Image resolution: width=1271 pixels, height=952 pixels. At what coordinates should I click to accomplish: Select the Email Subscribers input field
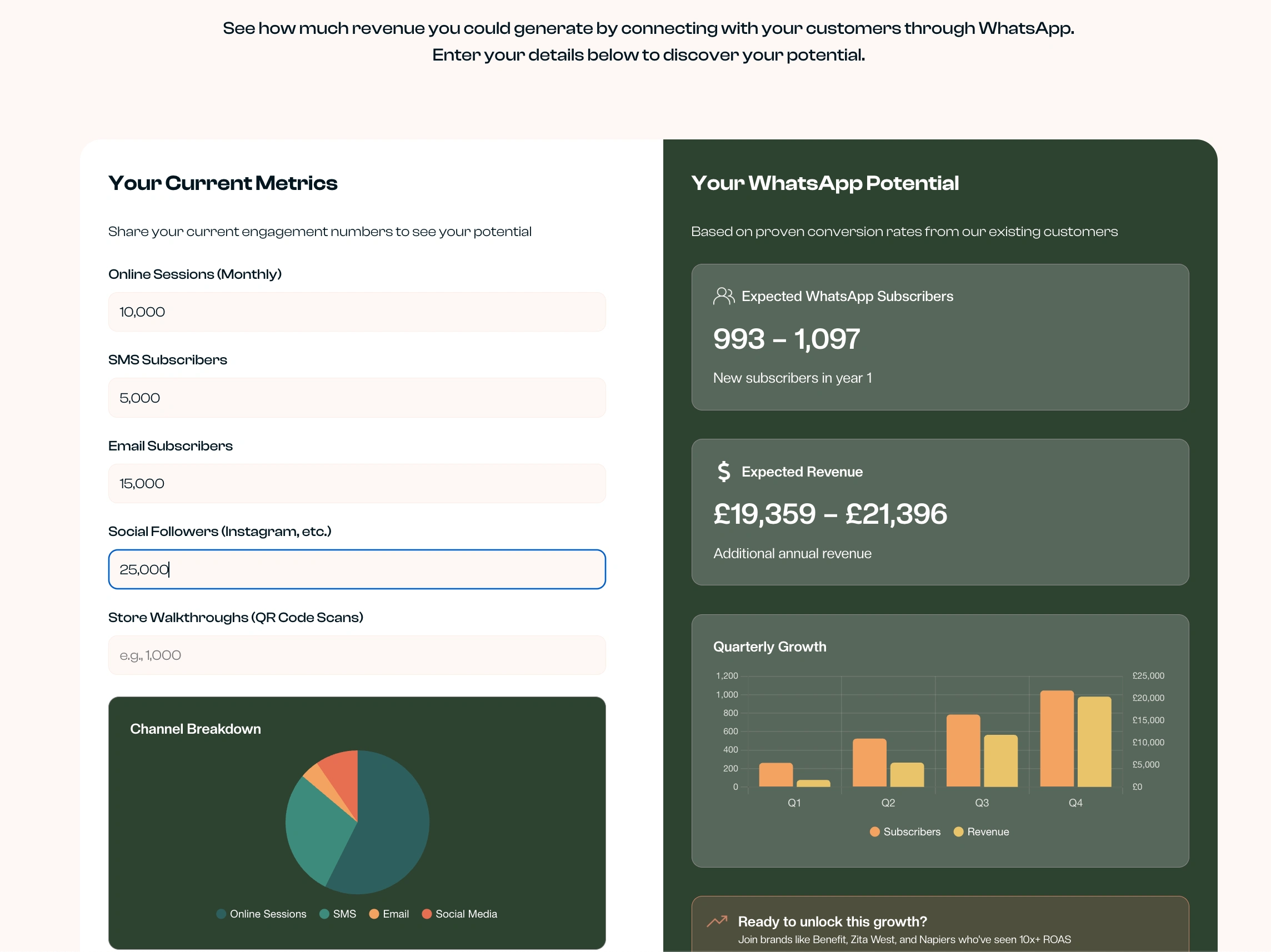356,483
